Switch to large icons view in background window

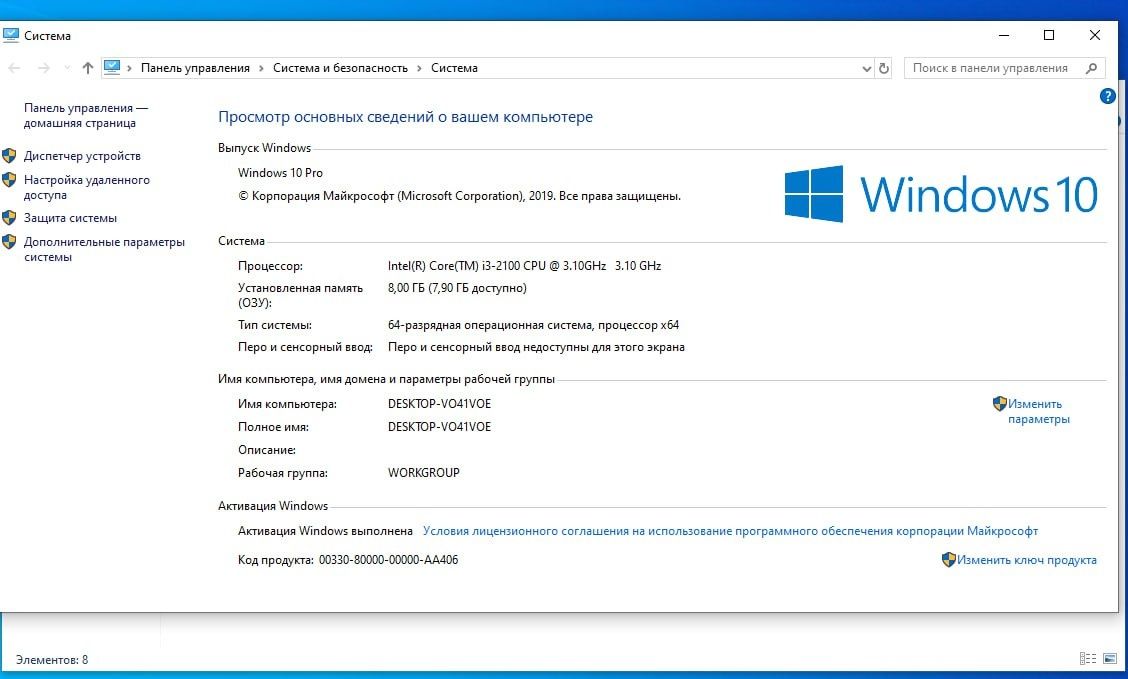(1110, 659)
